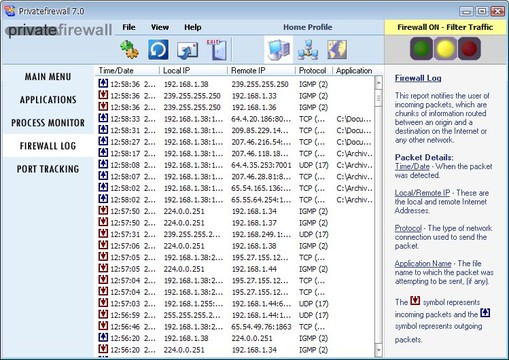Sort by Remote IP column header
This screenshot has width=509, height=360.
261,71
